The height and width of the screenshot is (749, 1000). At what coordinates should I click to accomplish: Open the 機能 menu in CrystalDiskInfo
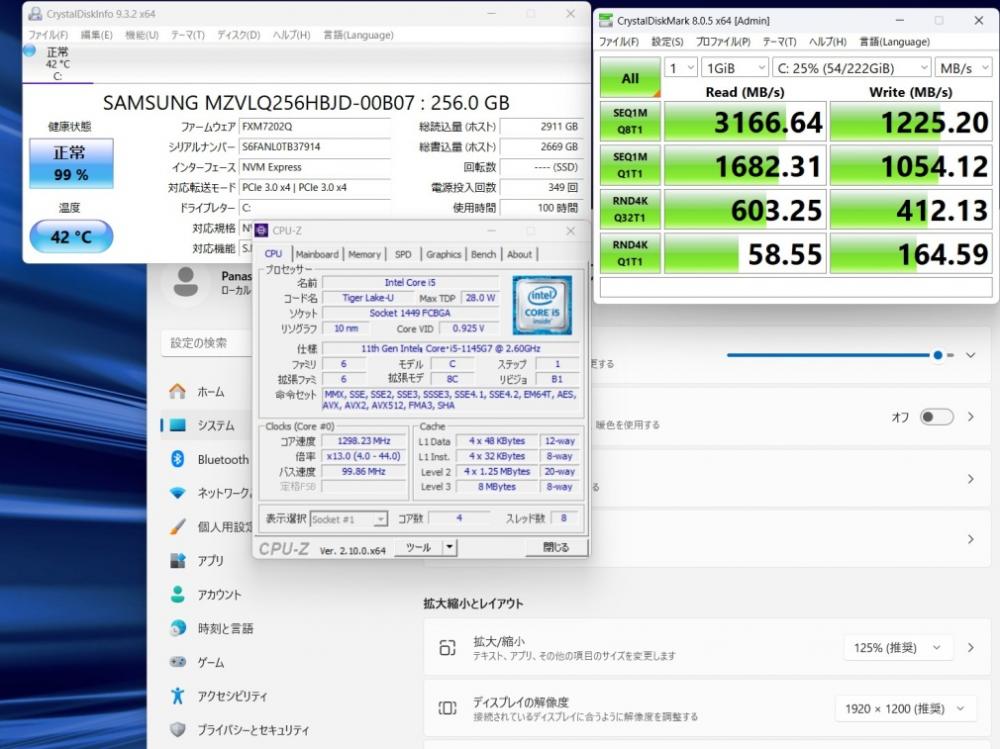142,35
